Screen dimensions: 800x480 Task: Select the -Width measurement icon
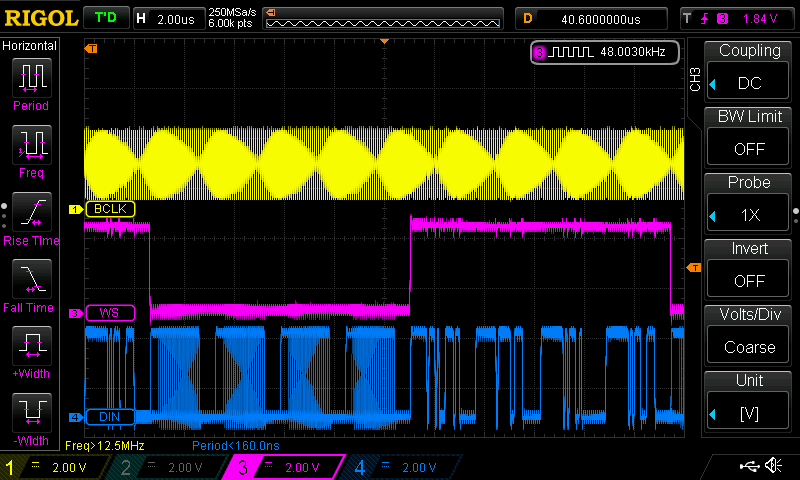point(32,412)
